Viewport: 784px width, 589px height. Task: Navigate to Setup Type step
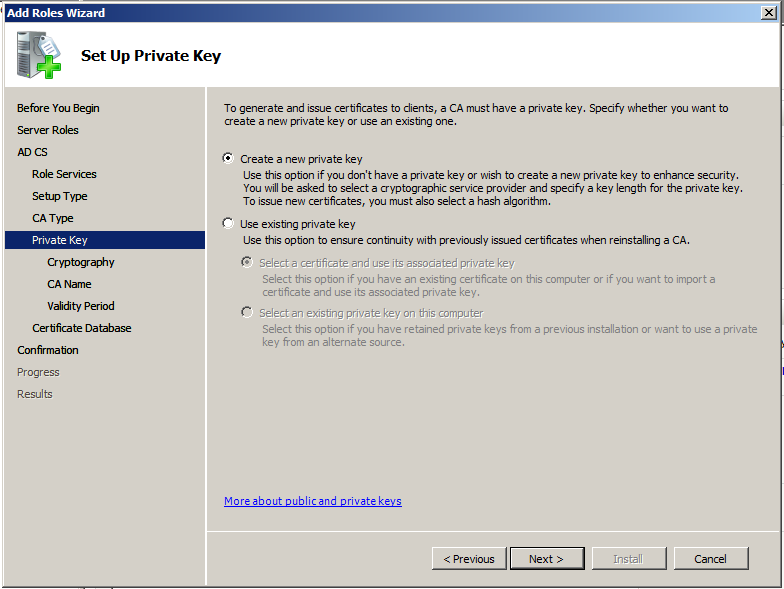coord(60,196)
